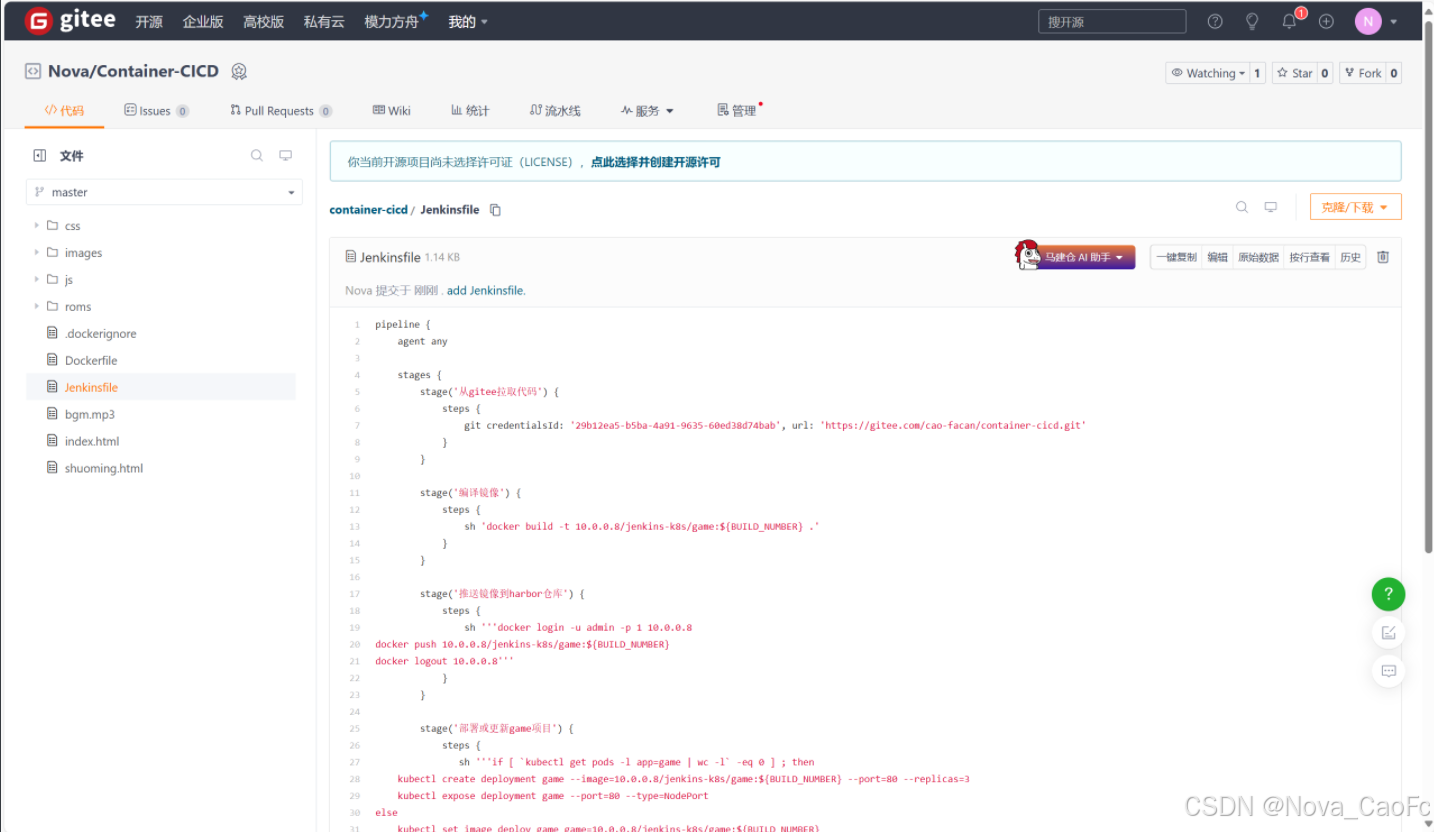Click add Jenkinsfile commit message link
Viewport: 1434px width, 832px height.
point(486,291)
